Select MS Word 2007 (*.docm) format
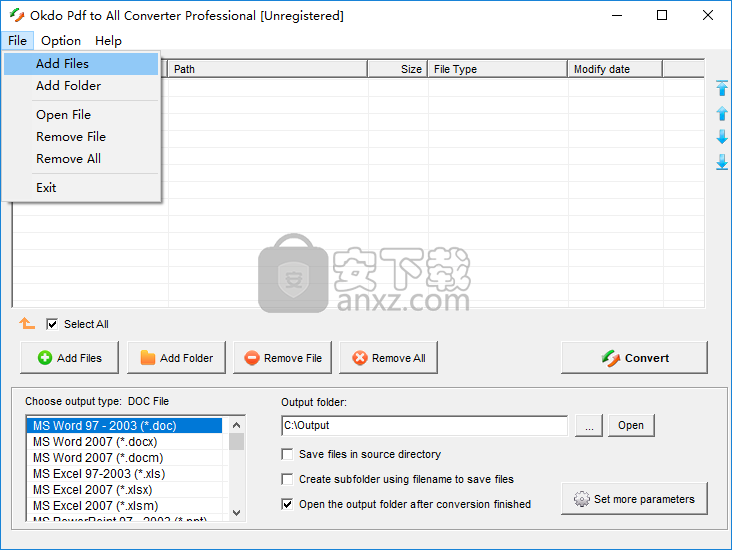This screenshot has width=732, height=550. pyautogui.click(x=124, y=458)
